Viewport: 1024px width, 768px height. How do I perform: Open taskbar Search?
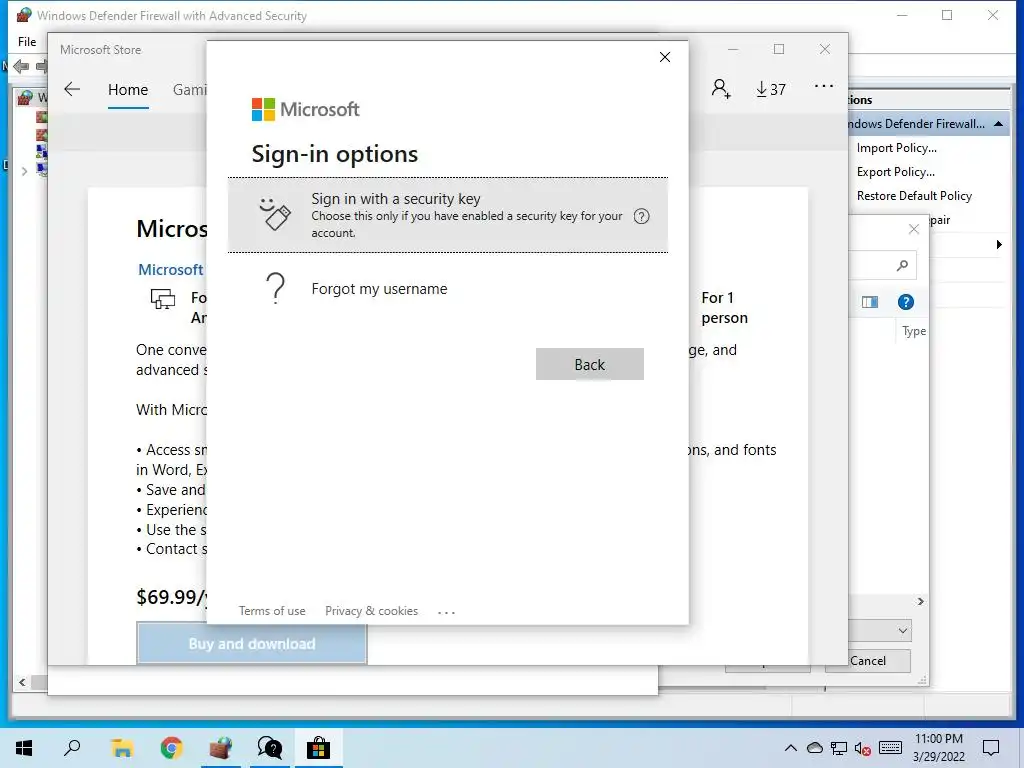[72, 748]
